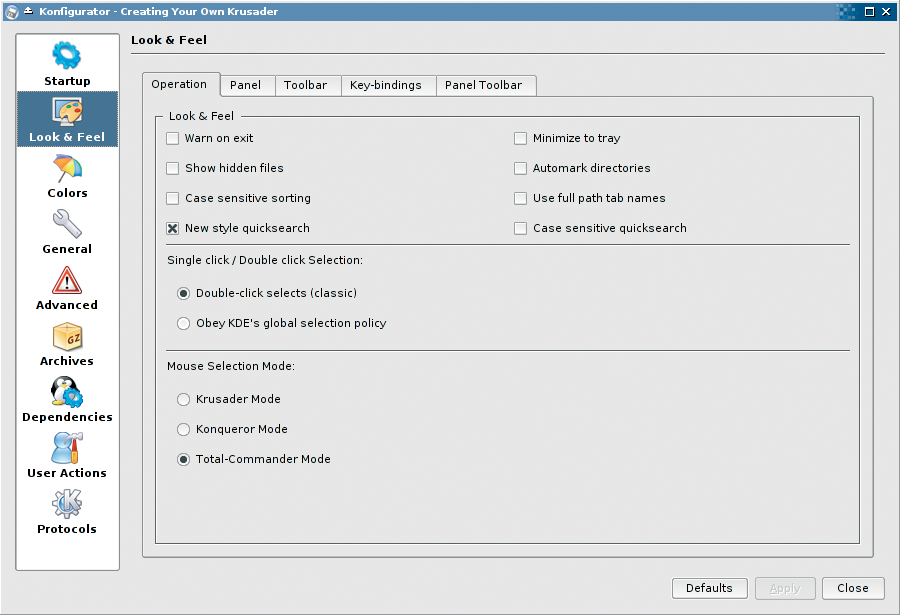
Task: Click the "Mouse Selection Mode:" label
Action: click(231, 366)
